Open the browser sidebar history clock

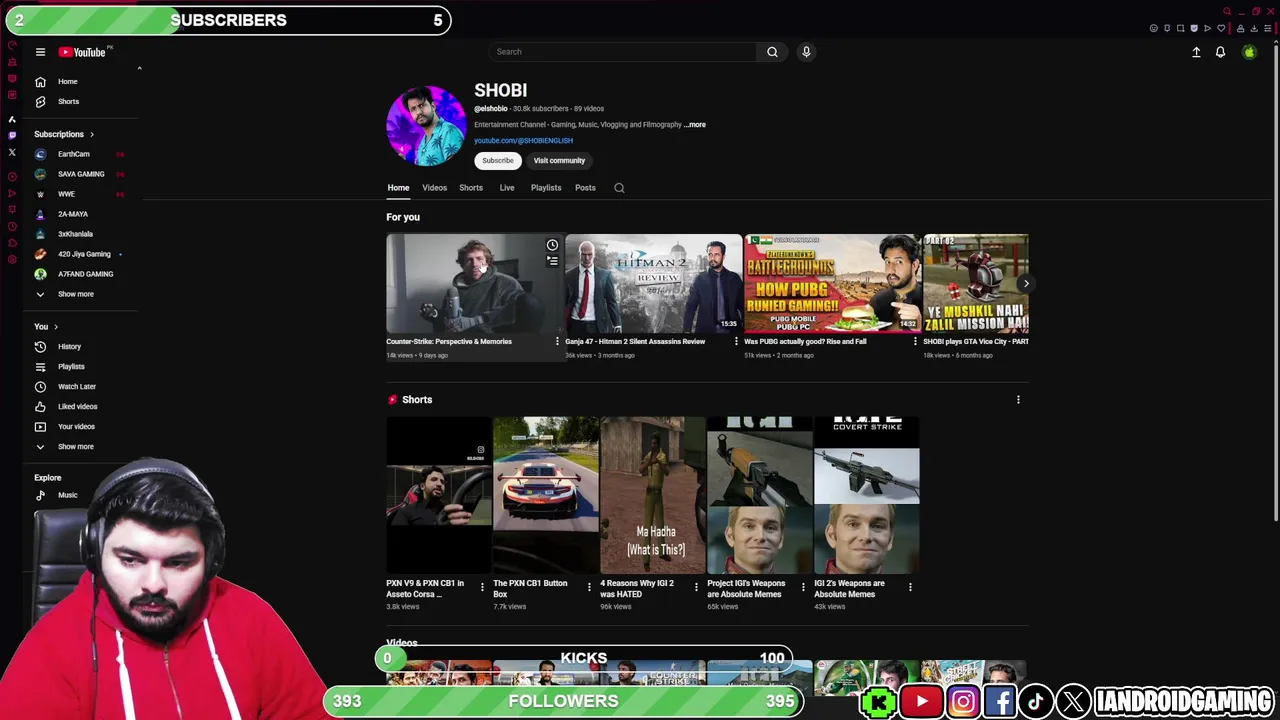12,226
